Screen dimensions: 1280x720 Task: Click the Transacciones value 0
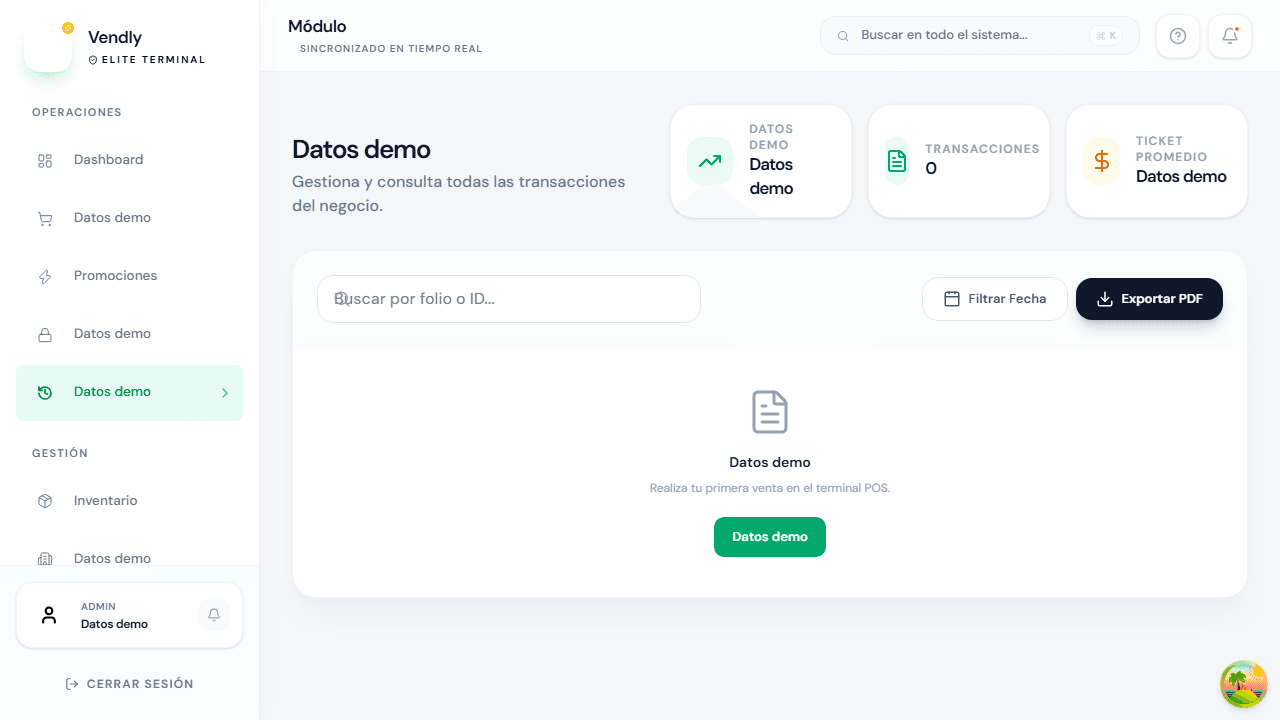pos(931,168)
